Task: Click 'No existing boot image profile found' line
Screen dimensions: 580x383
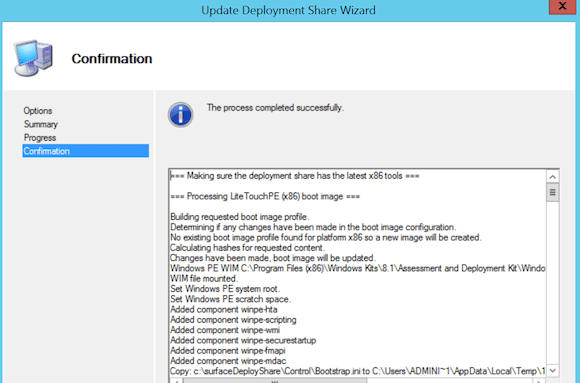Action: [x=326, y=238]
